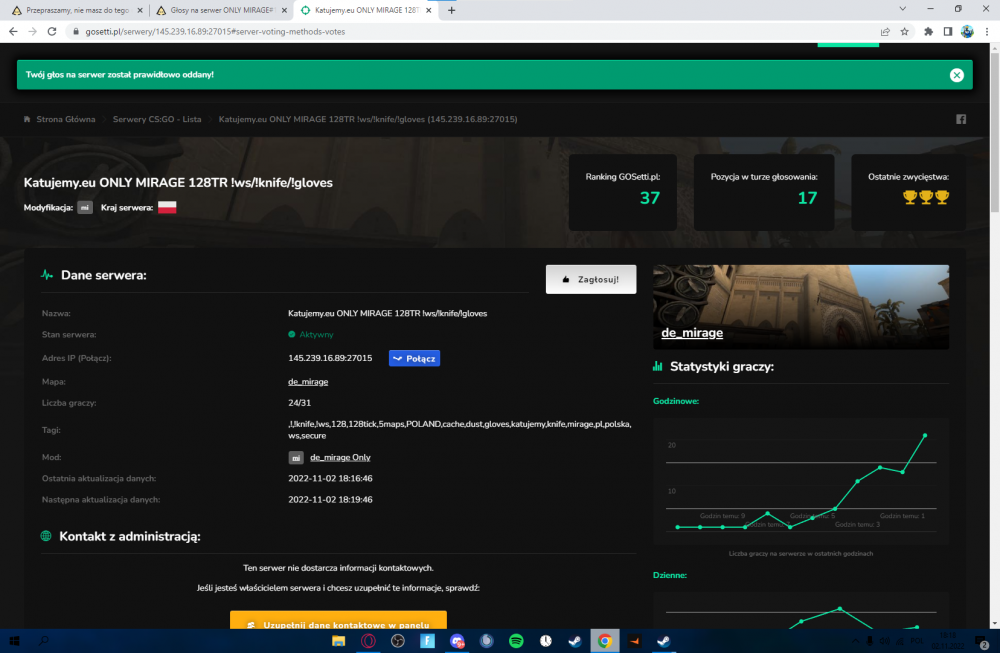Click the address bar URL field
Image resolution: width=1000 pixels, height=653 pixels.
coord(472,31)
